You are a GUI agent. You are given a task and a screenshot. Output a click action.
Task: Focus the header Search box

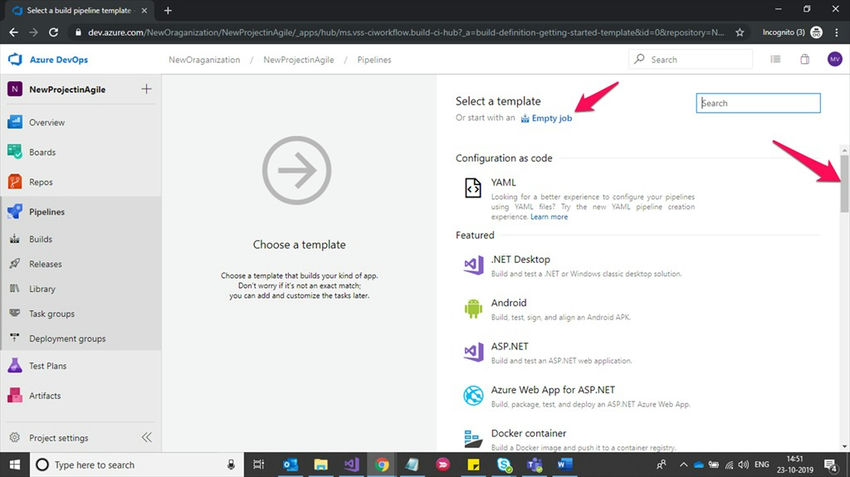click(691, 60)
